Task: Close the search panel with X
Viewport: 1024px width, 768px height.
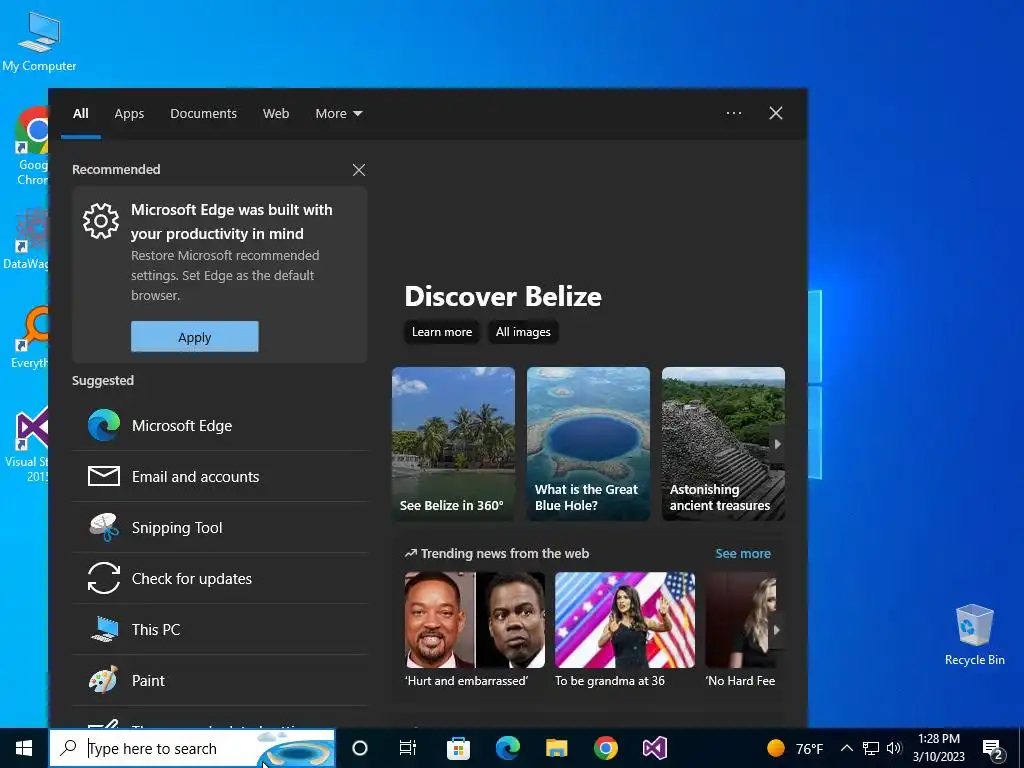Action: click(x=776, y=113)
